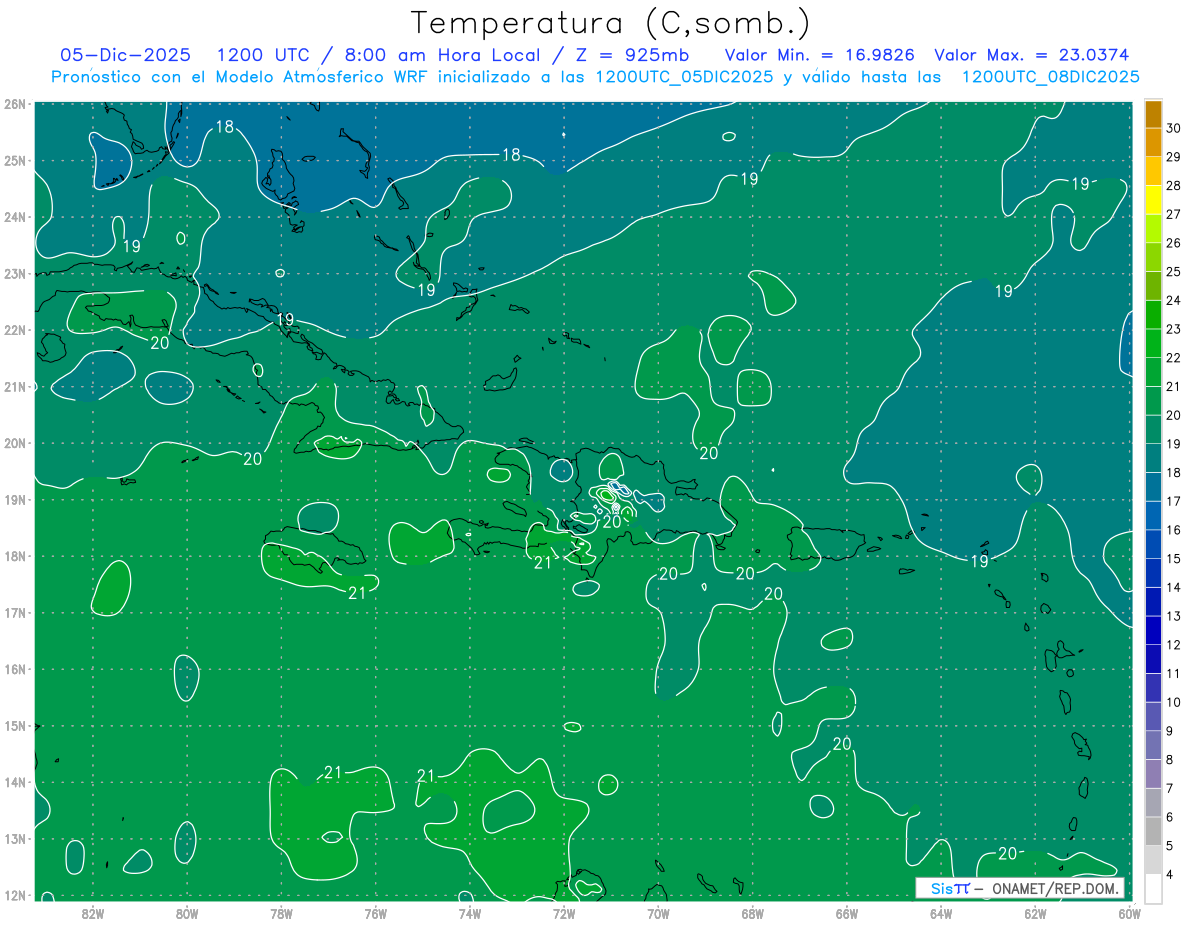Click the "78W" longitude axis label
Image resolution: width=1200 pixels, height=927 pixels.
(282, 912)
